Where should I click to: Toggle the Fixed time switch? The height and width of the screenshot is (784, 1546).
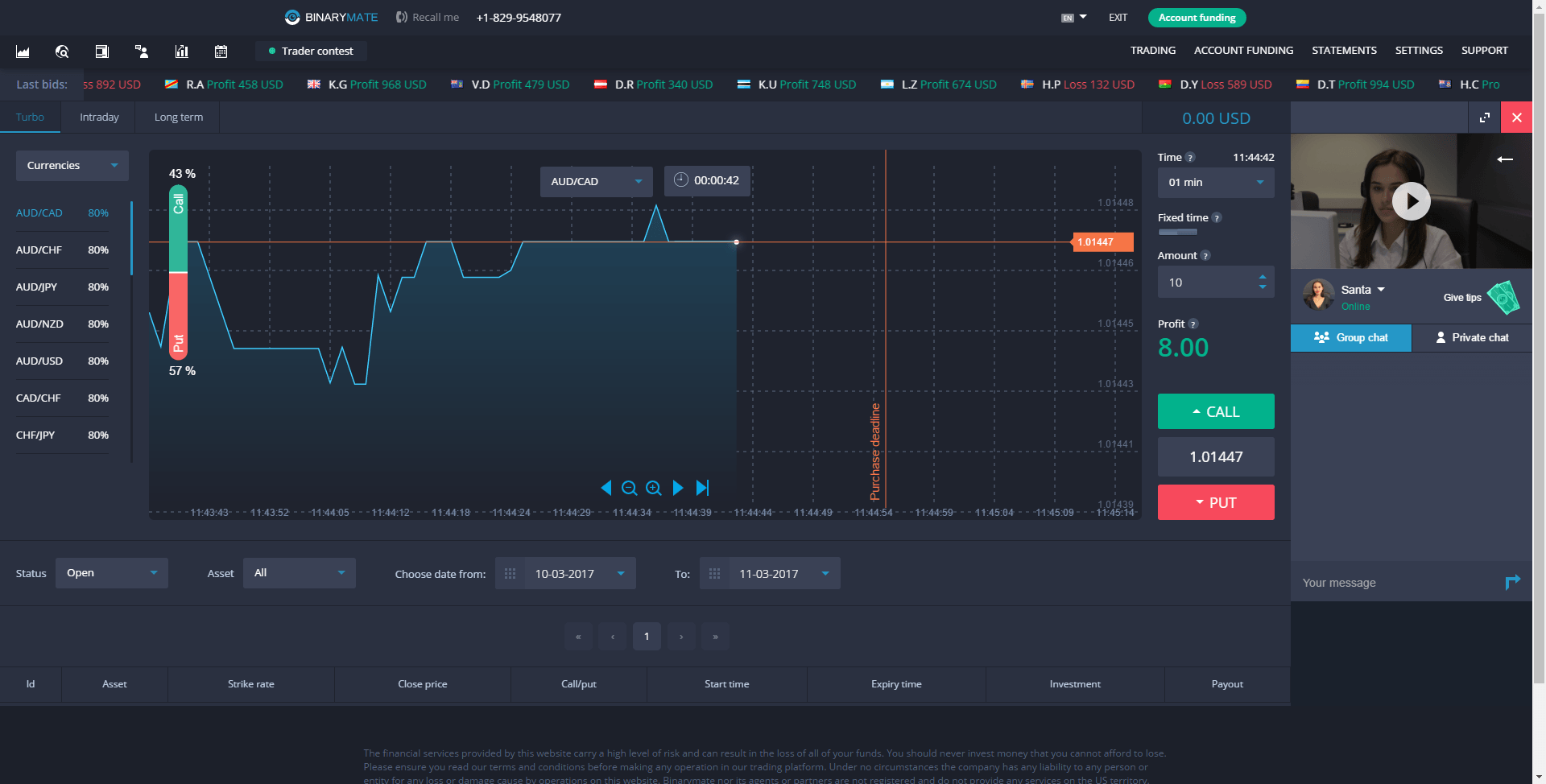[1178, 232]
